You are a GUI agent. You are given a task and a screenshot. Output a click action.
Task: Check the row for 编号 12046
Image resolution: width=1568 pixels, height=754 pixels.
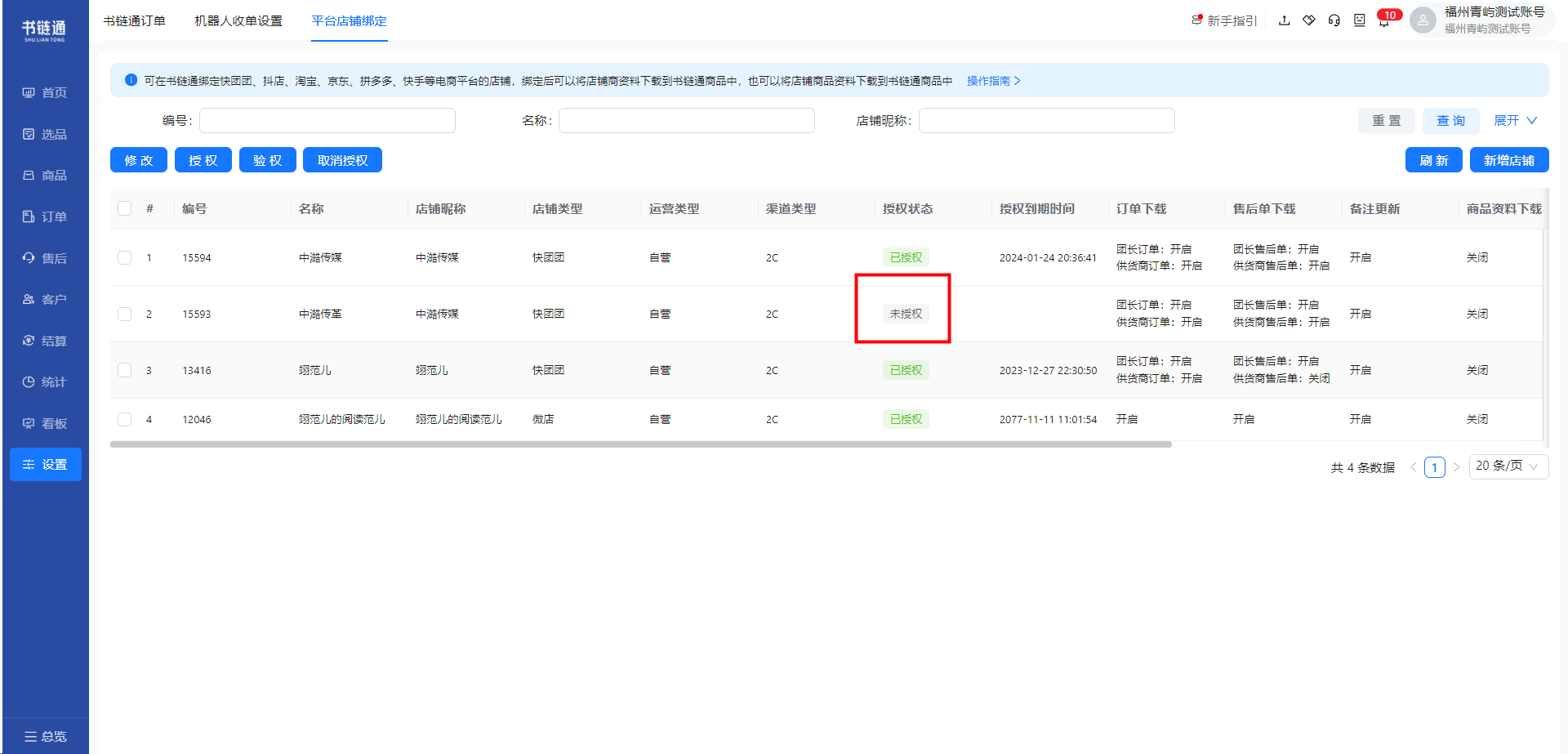(124, 419)
